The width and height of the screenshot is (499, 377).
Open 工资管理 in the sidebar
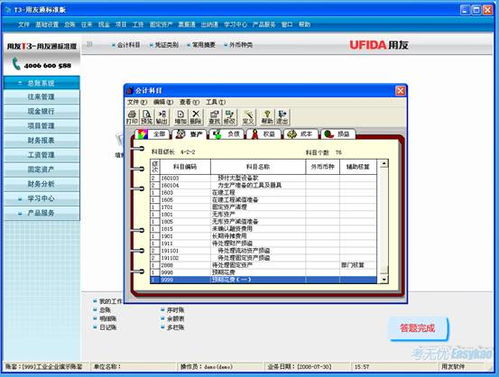[x=41, y=155]
